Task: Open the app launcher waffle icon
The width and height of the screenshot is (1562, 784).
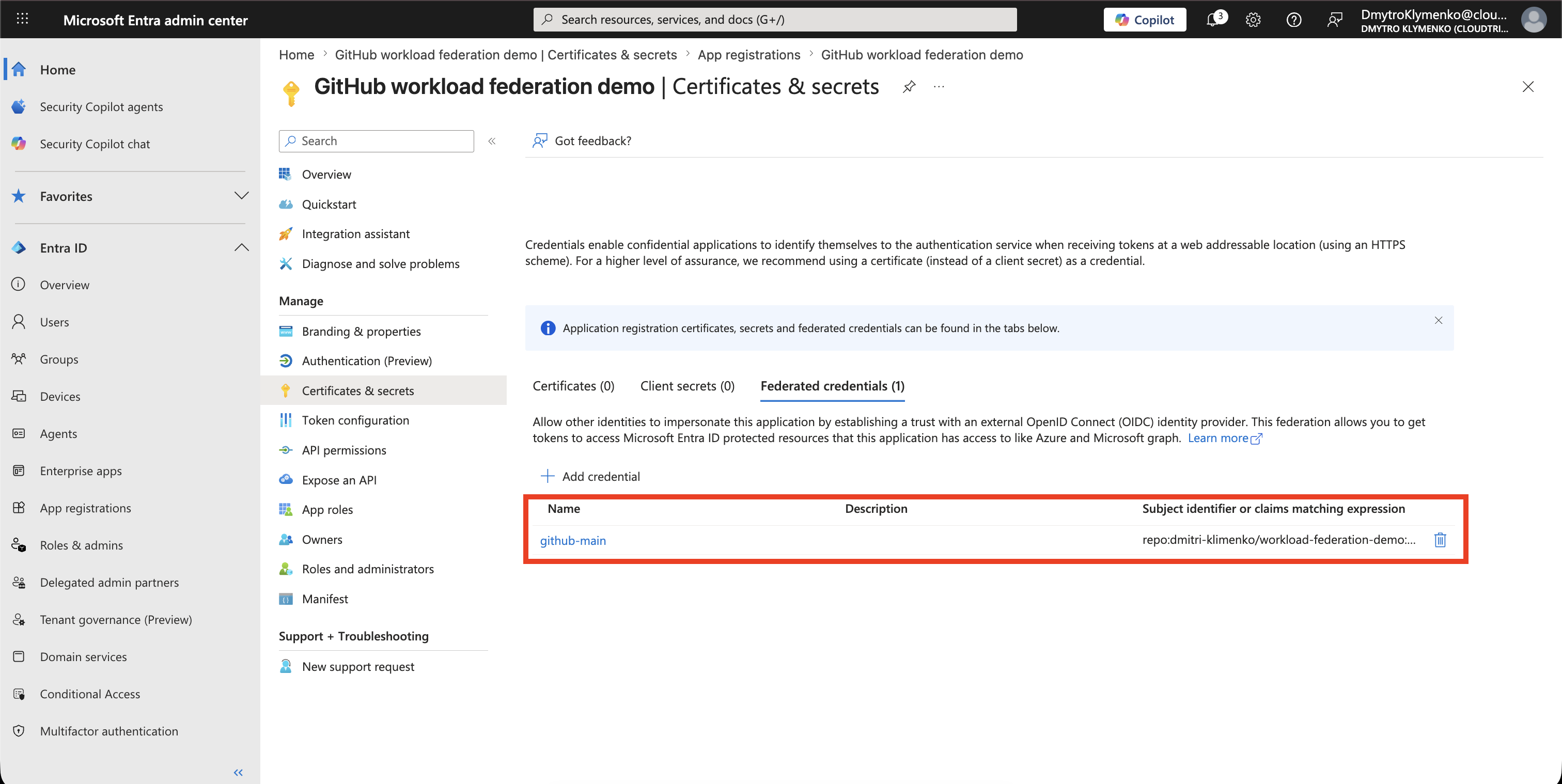Action: tap(22, 19)
